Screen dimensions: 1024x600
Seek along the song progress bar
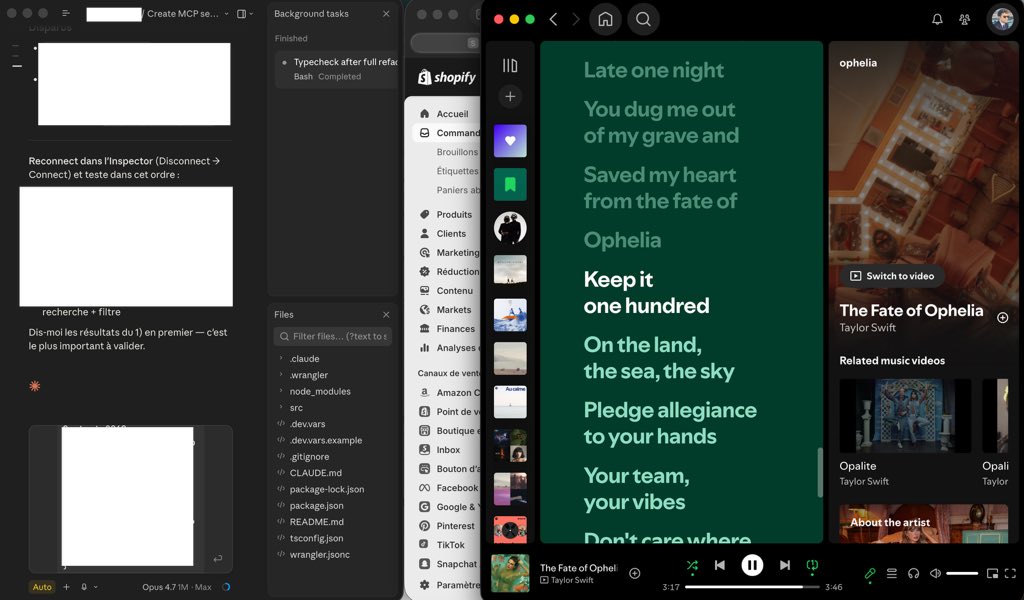click(752, 587)
